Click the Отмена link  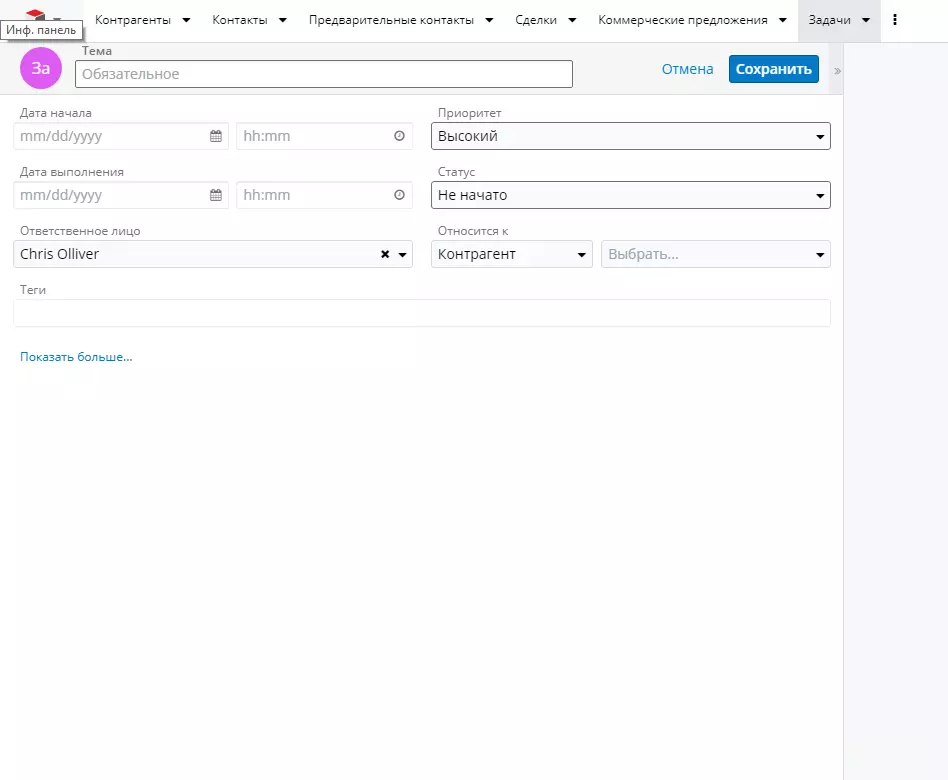click(x=687, y=69)
